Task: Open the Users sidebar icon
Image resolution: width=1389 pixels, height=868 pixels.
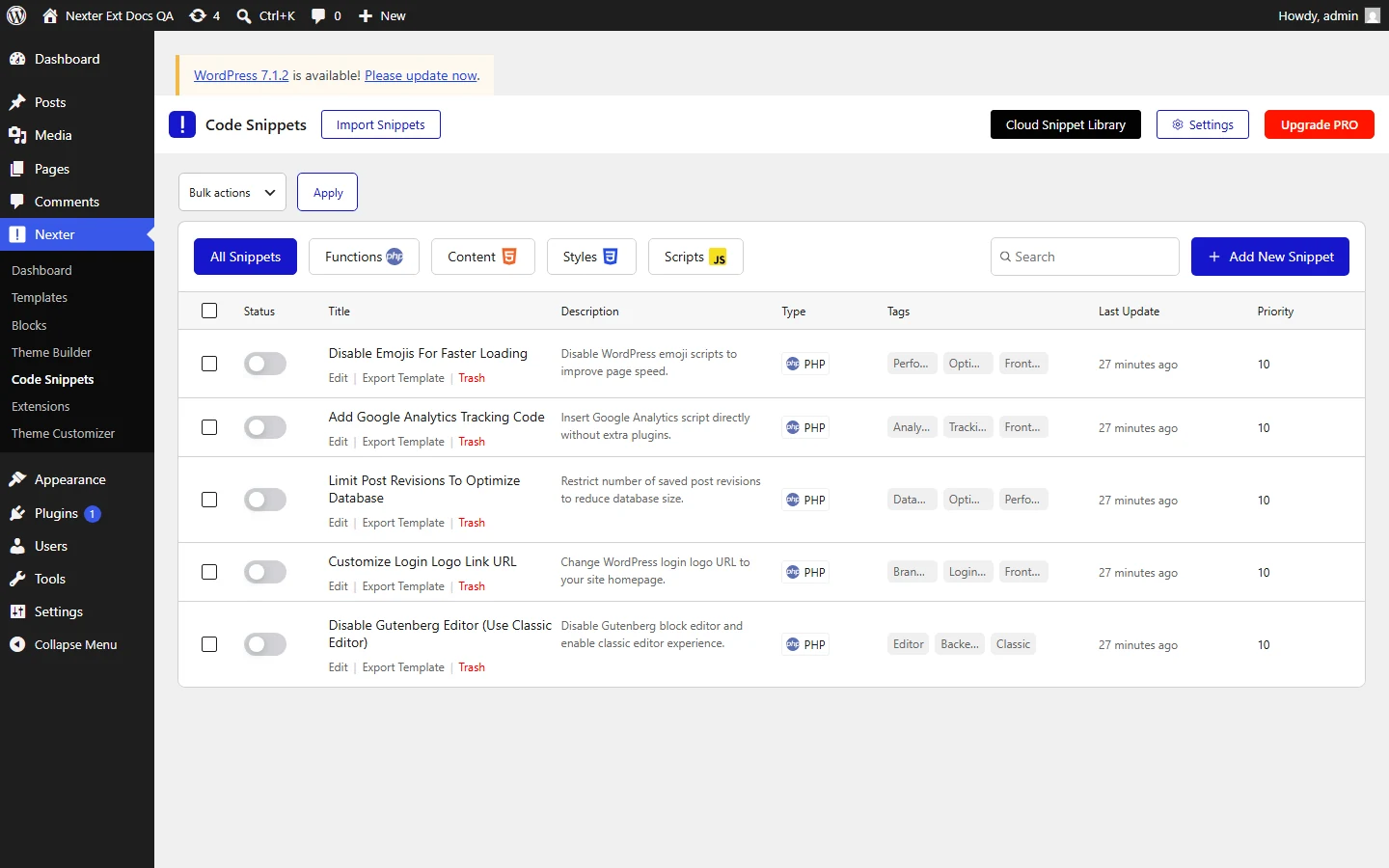Action: [x=17, y=546]
